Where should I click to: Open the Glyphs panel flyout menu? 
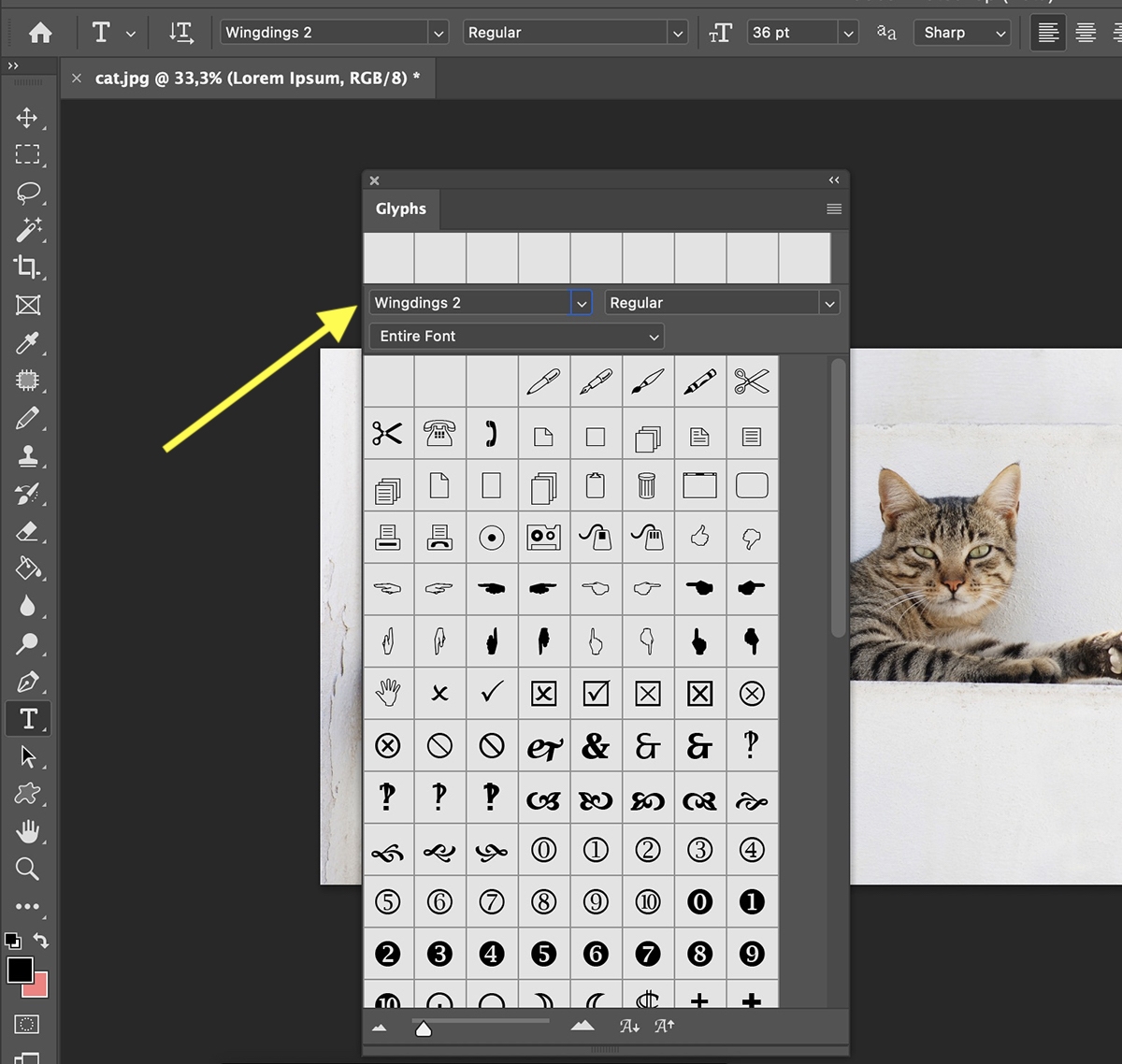coord(834,209)
